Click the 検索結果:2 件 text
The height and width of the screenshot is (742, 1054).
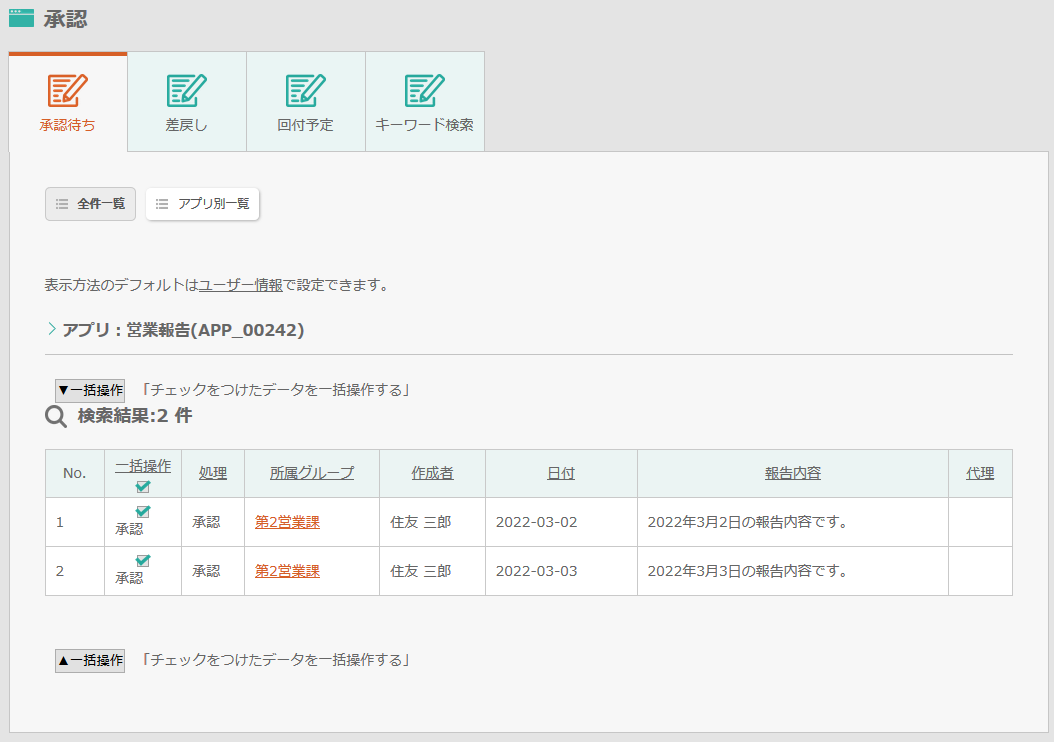[134, 416]
